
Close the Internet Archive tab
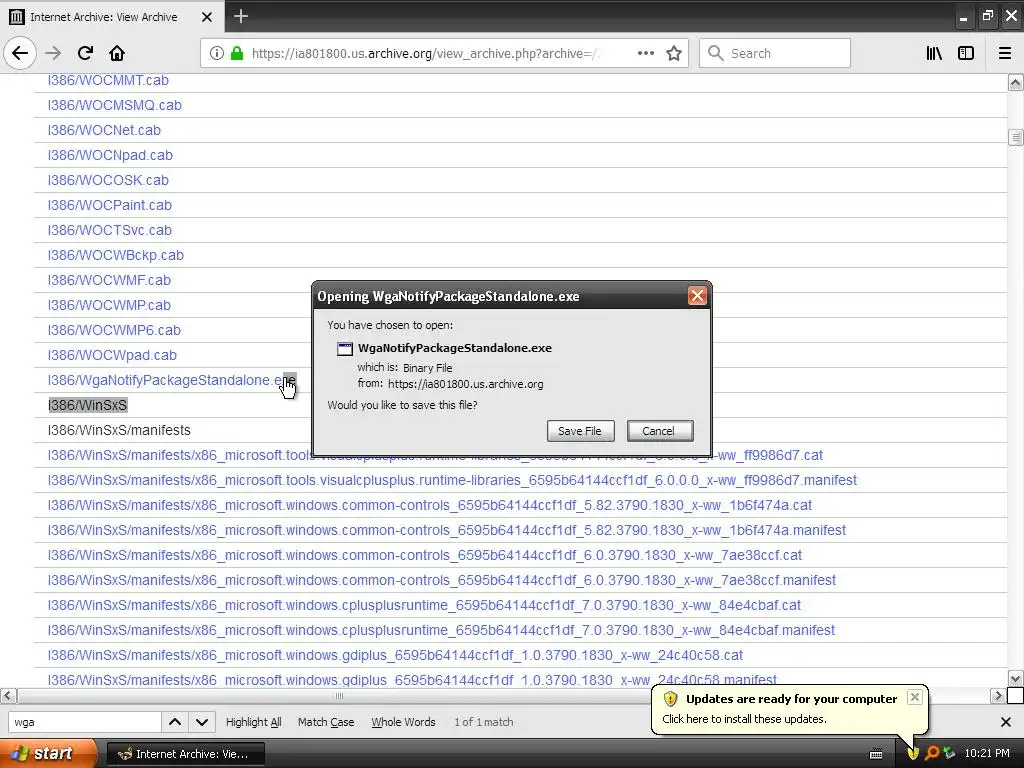(206, 17)
